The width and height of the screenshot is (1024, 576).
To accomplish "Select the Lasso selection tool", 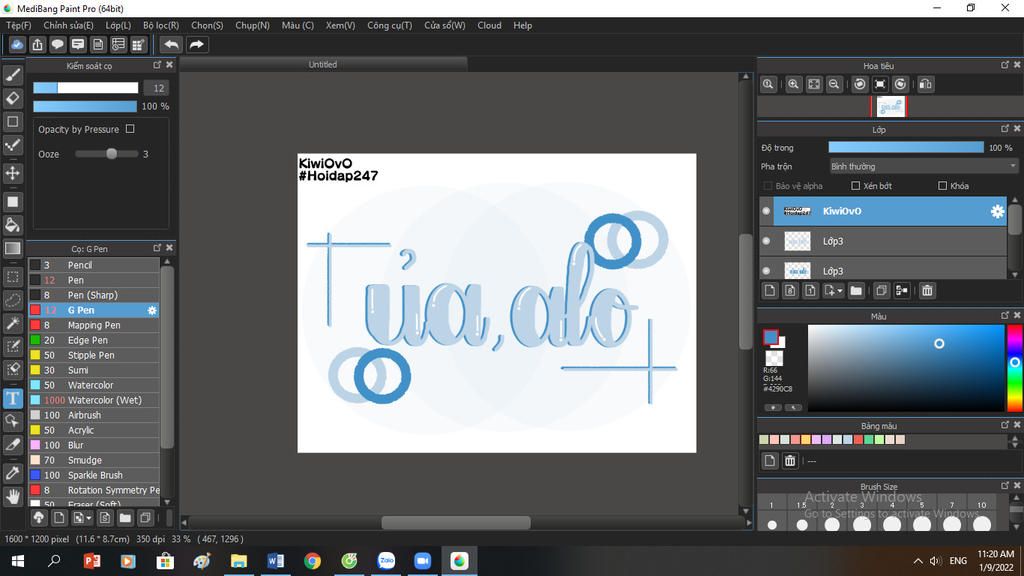I will coord(12,300).
